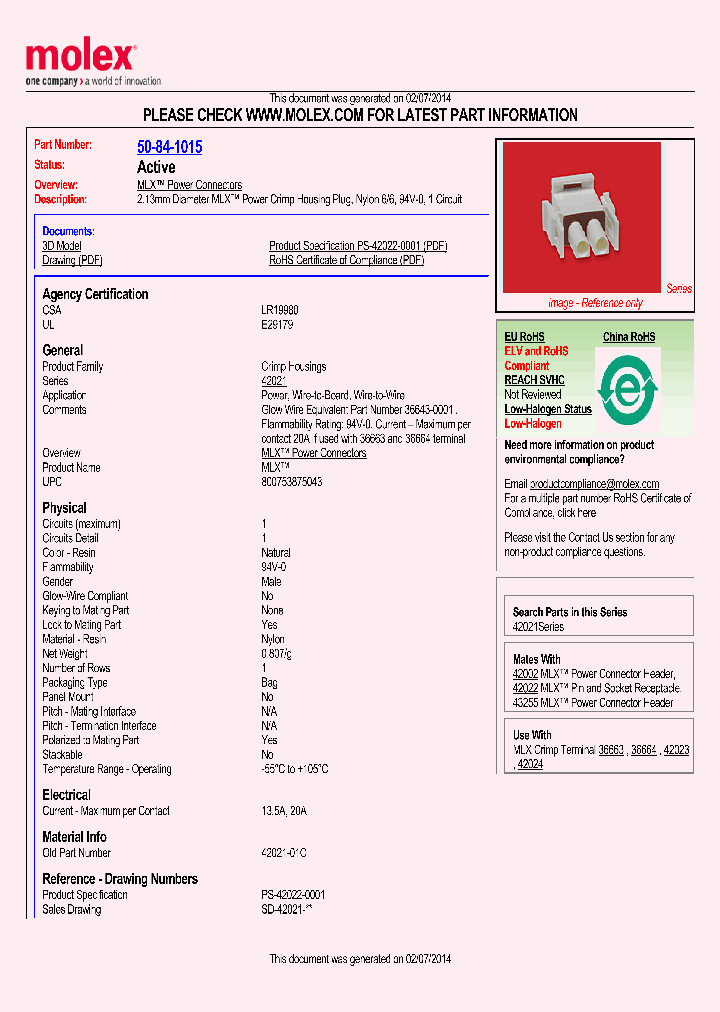Screen dimensions: 720x1012
Task: Click 43255 MLX Power Connector Header text
Action: (x=593, y=703)
